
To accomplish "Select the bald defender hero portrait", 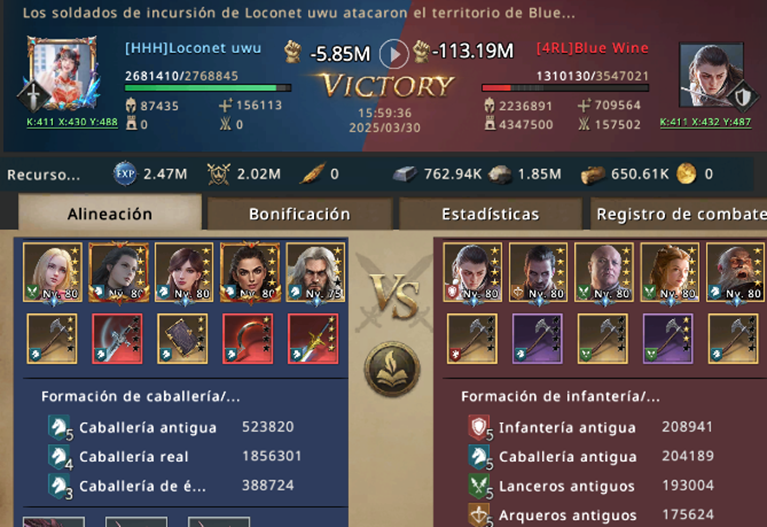I will (x=604, y=273).
